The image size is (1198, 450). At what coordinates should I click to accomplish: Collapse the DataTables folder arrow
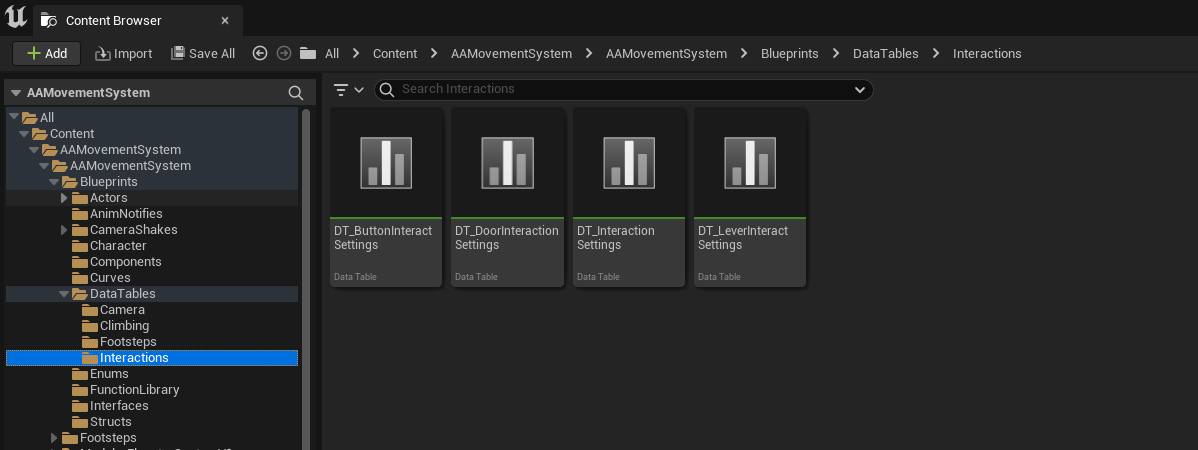64,294
